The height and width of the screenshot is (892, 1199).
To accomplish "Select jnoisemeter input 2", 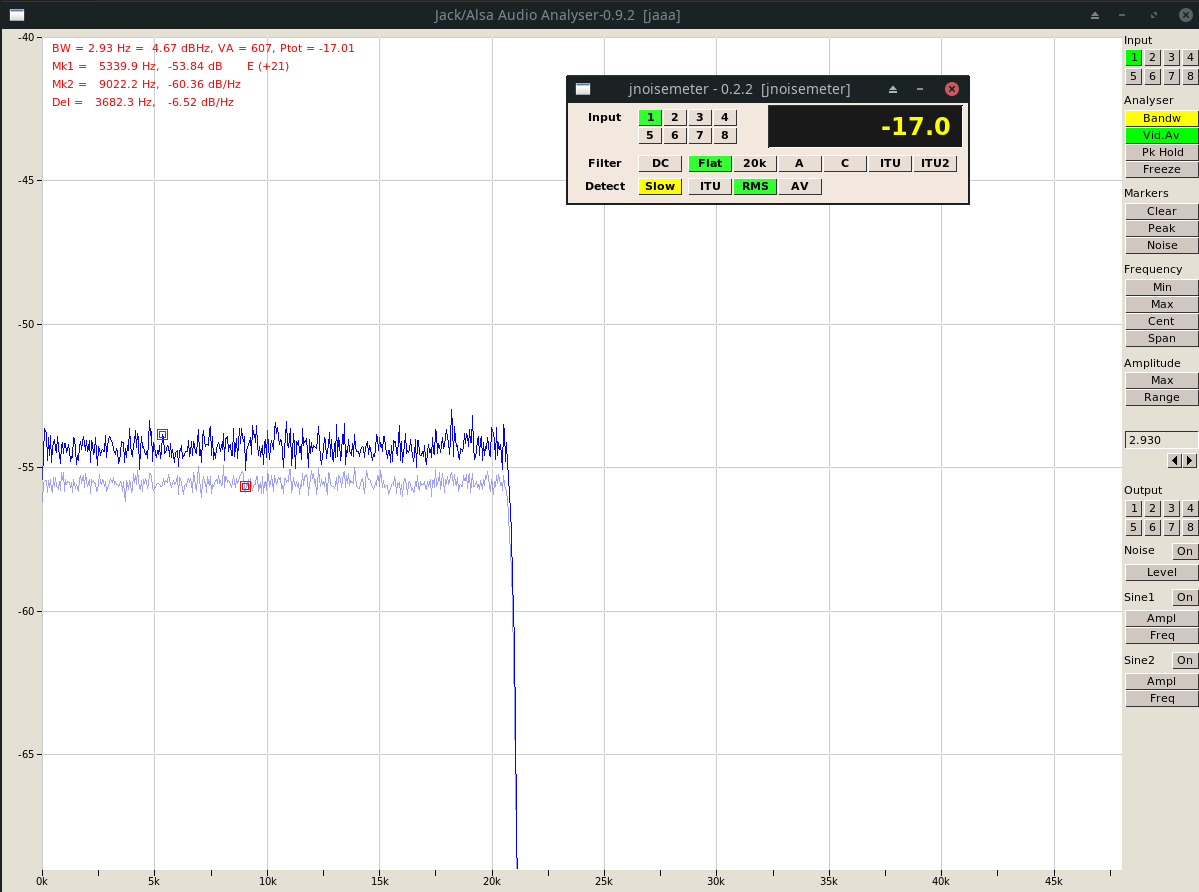I will pyautogui.click(x=674, y=118).
